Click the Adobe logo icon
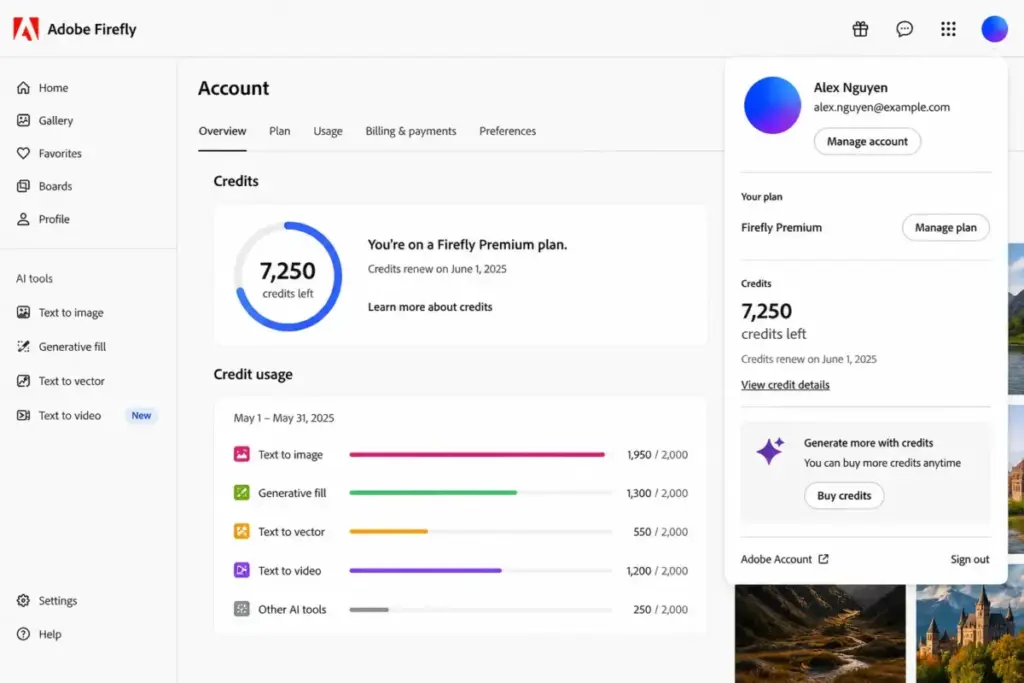Image resolution: width=1024 pixels, height=683 pixels. click(26, 29)
